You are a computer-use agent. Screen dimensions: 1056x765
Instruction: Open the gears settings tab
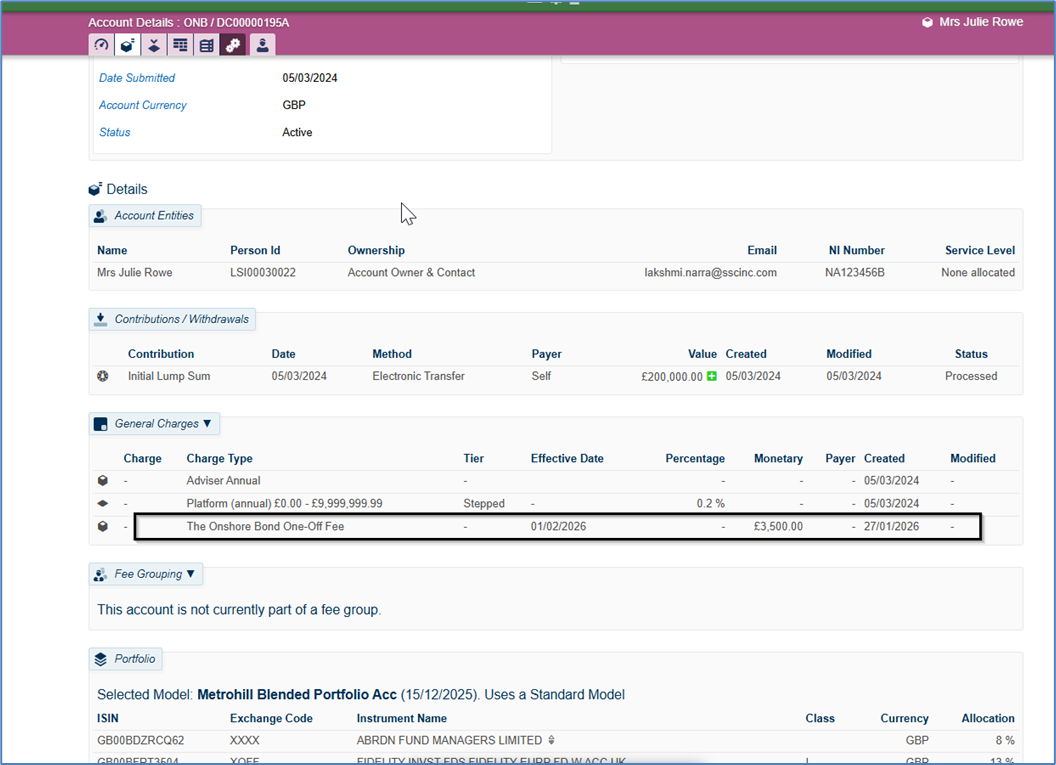point(232,45)
